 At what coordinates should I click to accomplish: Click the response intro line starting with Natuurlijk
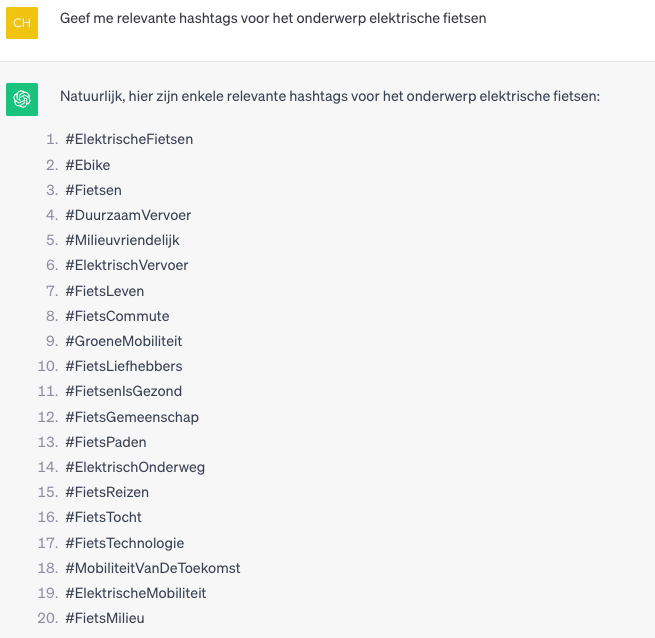[x=329, y=97]
